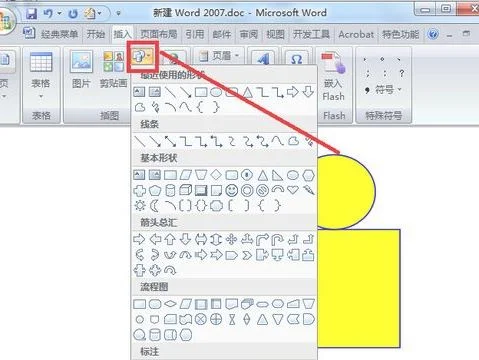Click the Omega symbol icon in ribbon
This screenshot has height=360, width=479.
click(296, 59)
